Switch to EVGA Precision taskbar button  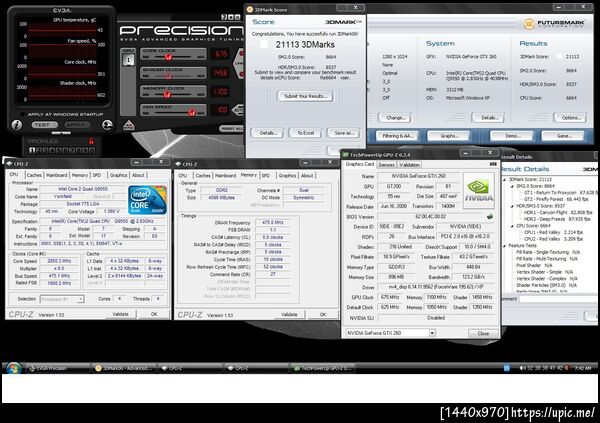pyautogui.click(x=57, y=368)
